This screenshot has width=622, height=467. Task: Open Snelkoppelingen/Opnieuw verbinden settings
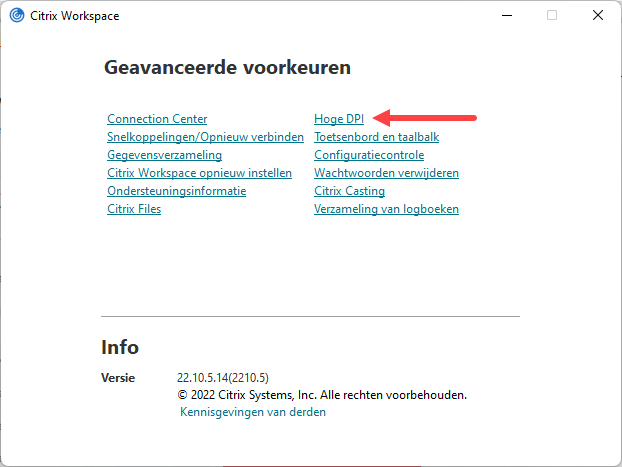(205, 137)
